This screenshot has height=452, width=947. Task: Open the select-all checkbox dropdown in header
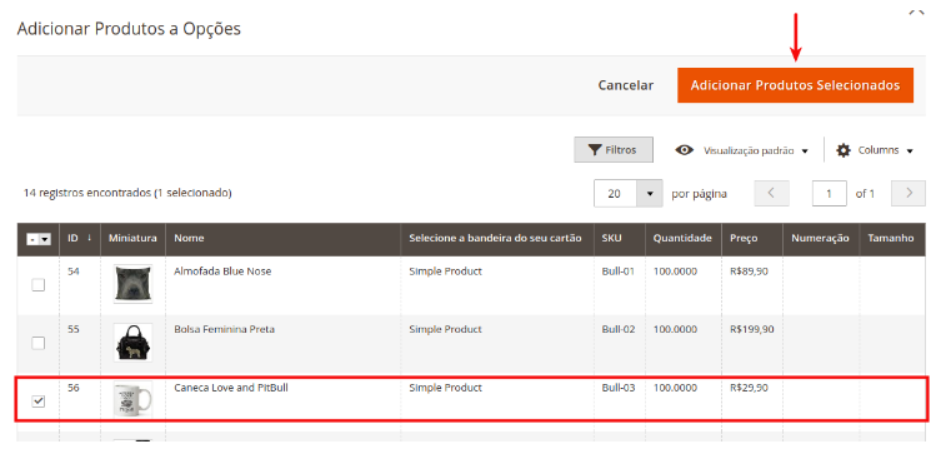[x=45, y=240]
